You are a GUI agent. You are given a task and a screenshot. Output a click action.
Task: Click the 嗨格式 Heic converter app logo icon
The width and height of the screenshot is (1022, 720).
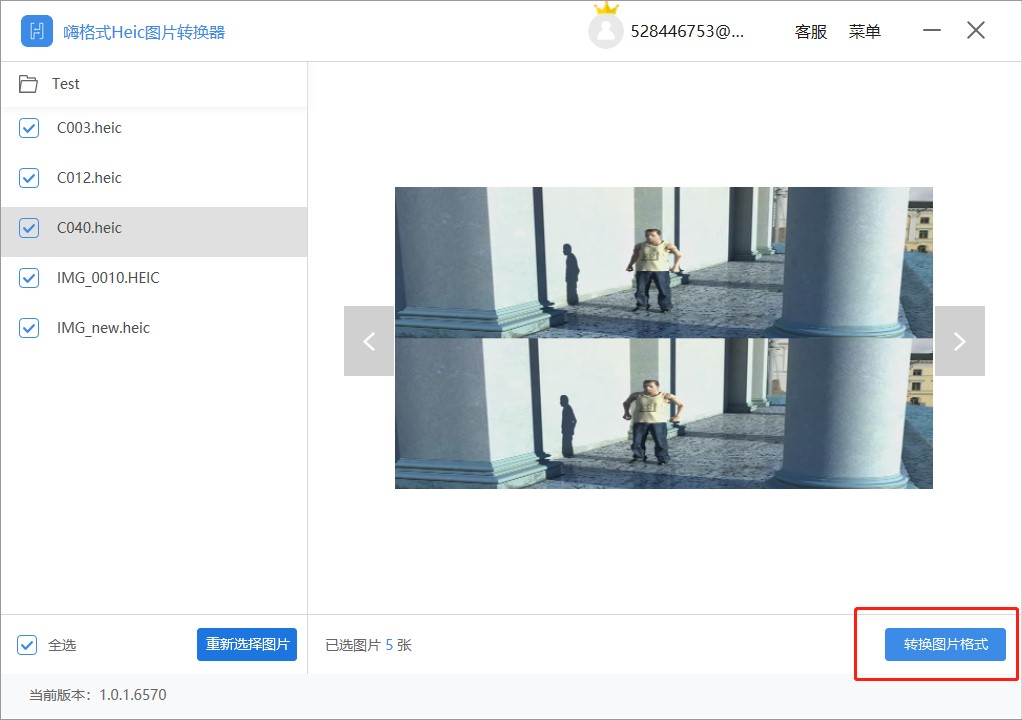point(36,30)
